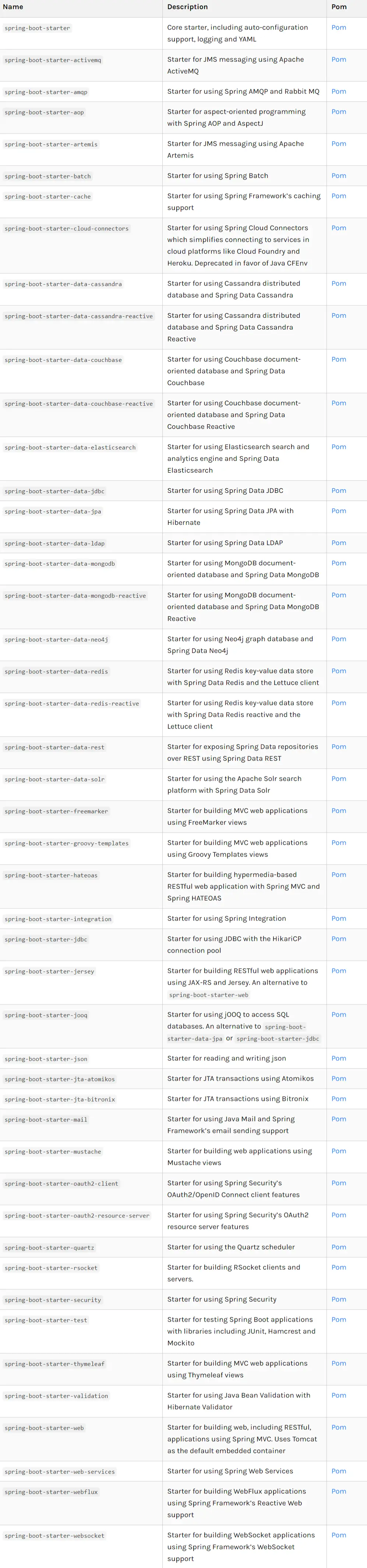Image resolution: width=367 pixels, height=1568 pixels.
Task: Open Pom link for spring-boot-starter-data-couchbase-reactive
Action: pos(338,403)
